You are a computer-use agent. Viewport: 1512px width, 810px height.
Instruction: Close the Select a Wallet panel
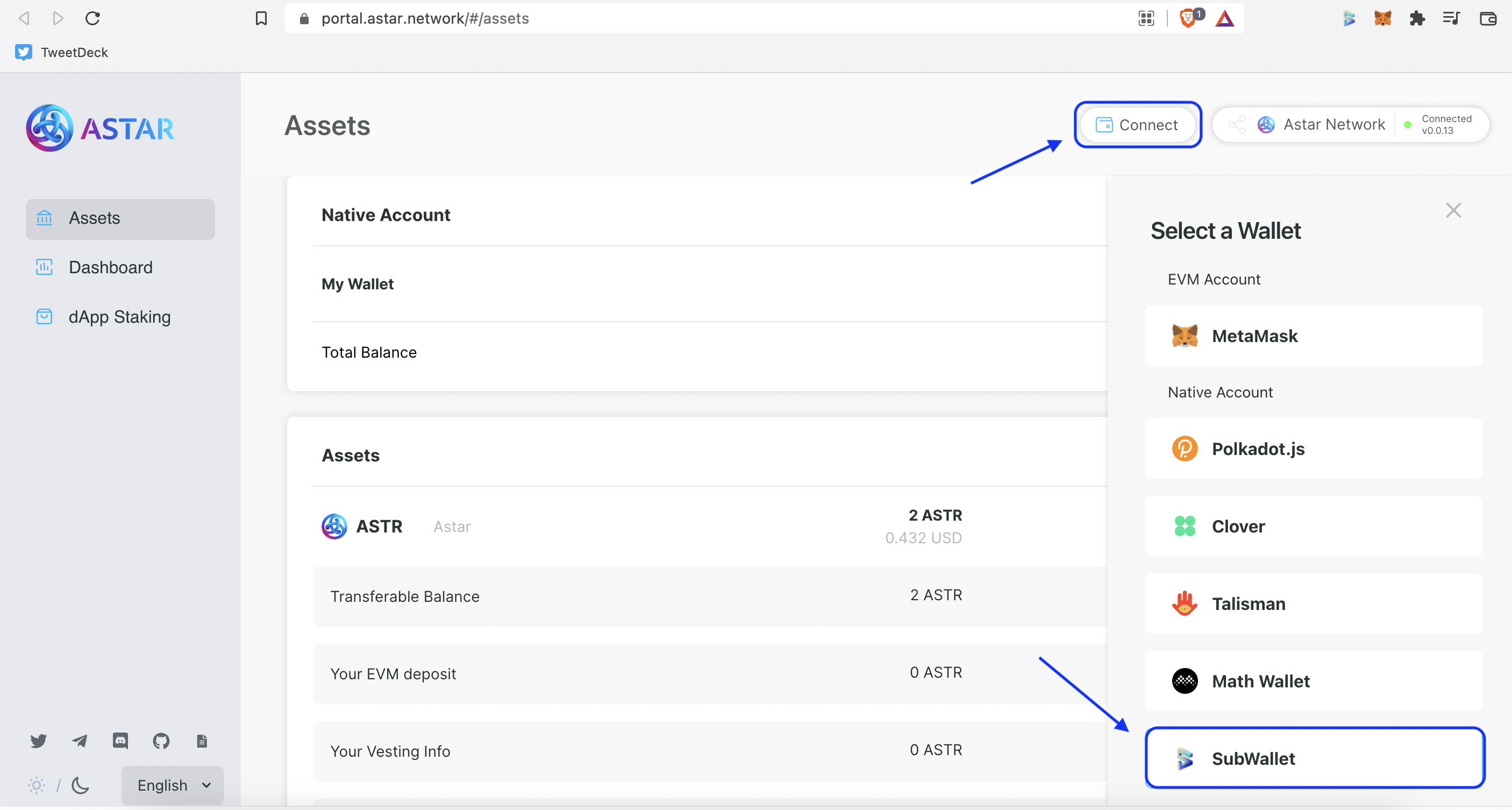pos(1453,210)
